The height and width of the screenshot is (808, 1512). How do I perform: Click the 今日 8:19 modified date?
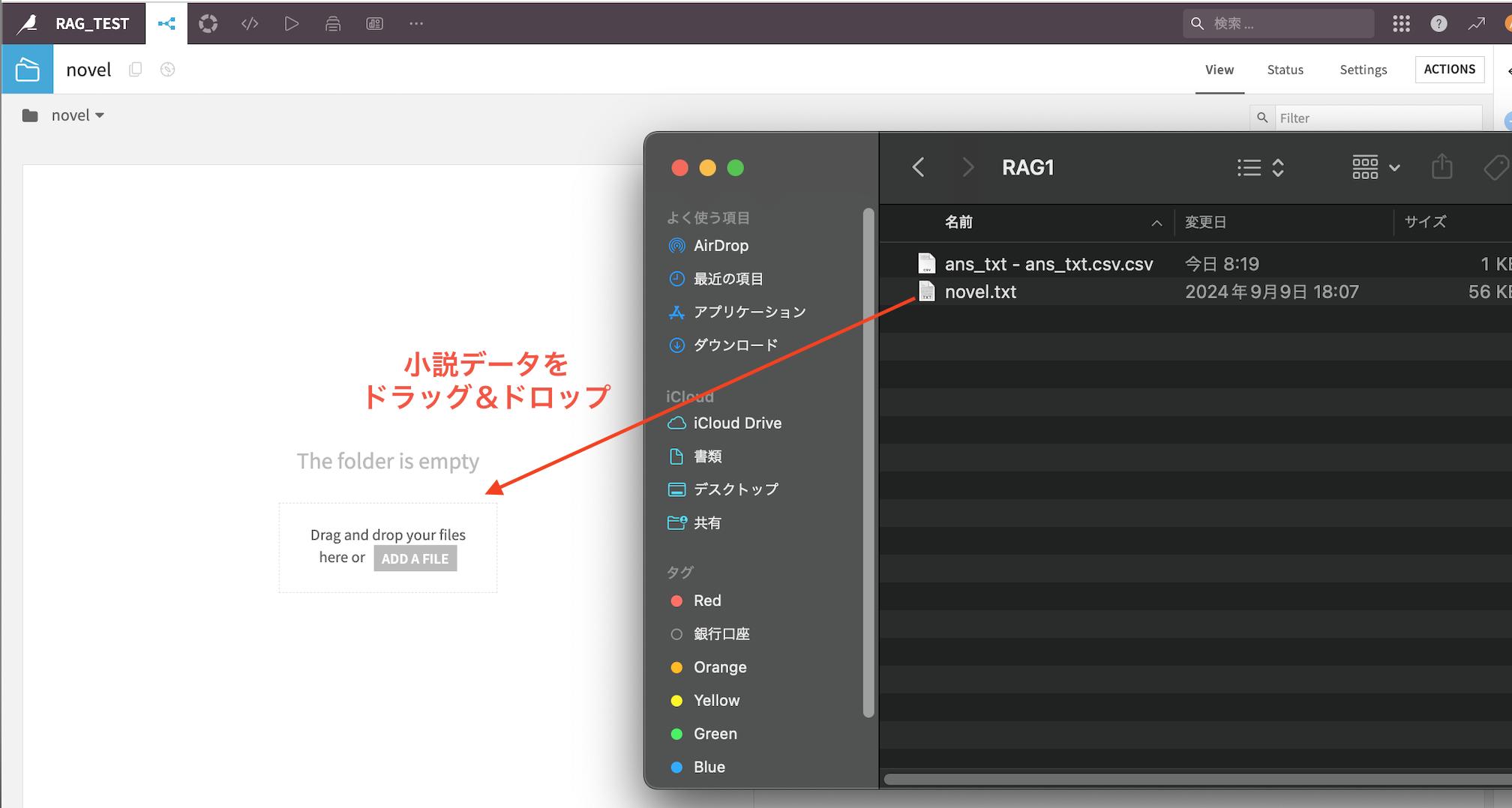pyautogui.click(x=1222, y=264)
